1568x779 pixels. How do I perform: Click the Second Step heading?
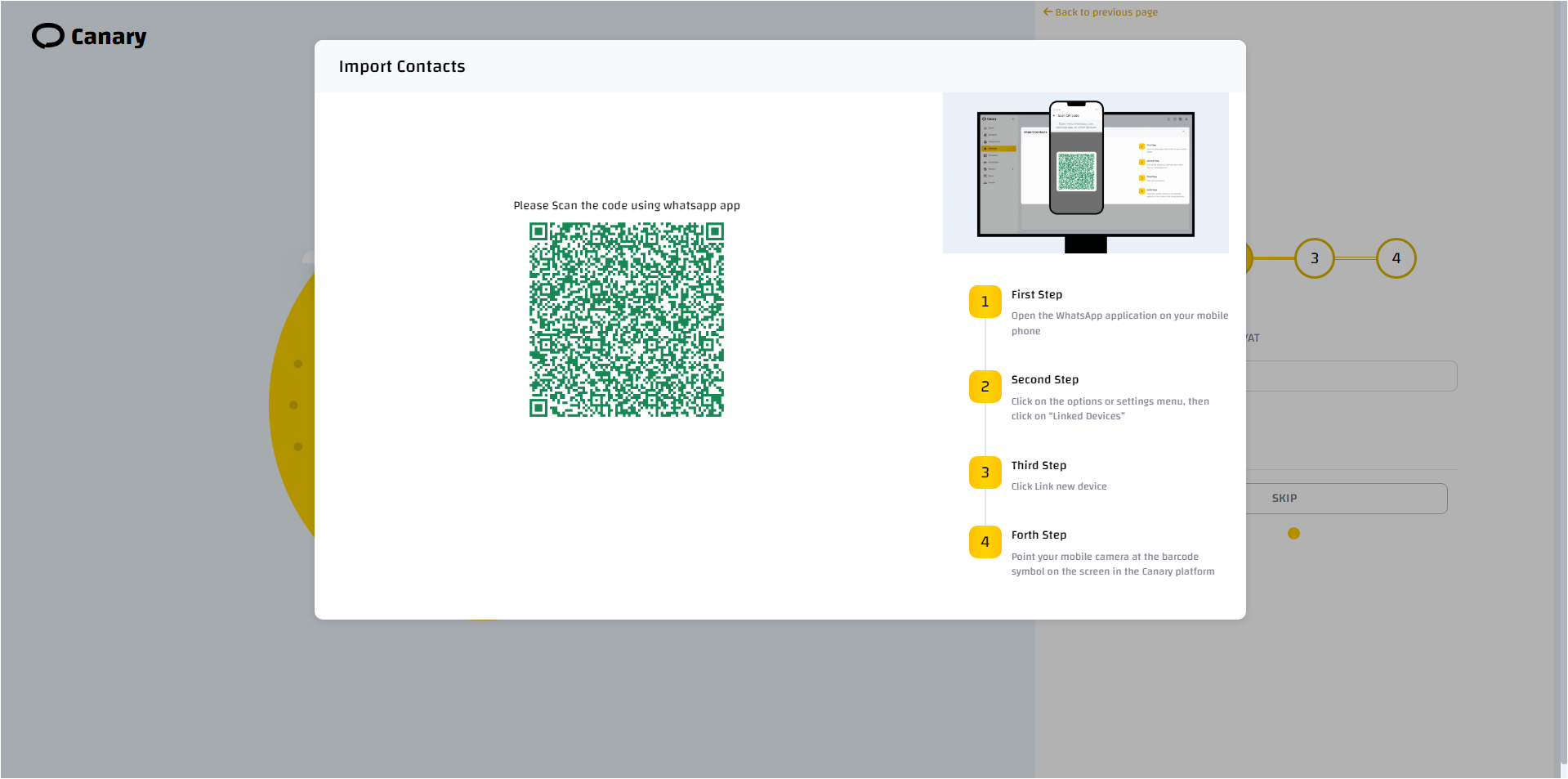pyautogui.click(x=1045, y=379)
